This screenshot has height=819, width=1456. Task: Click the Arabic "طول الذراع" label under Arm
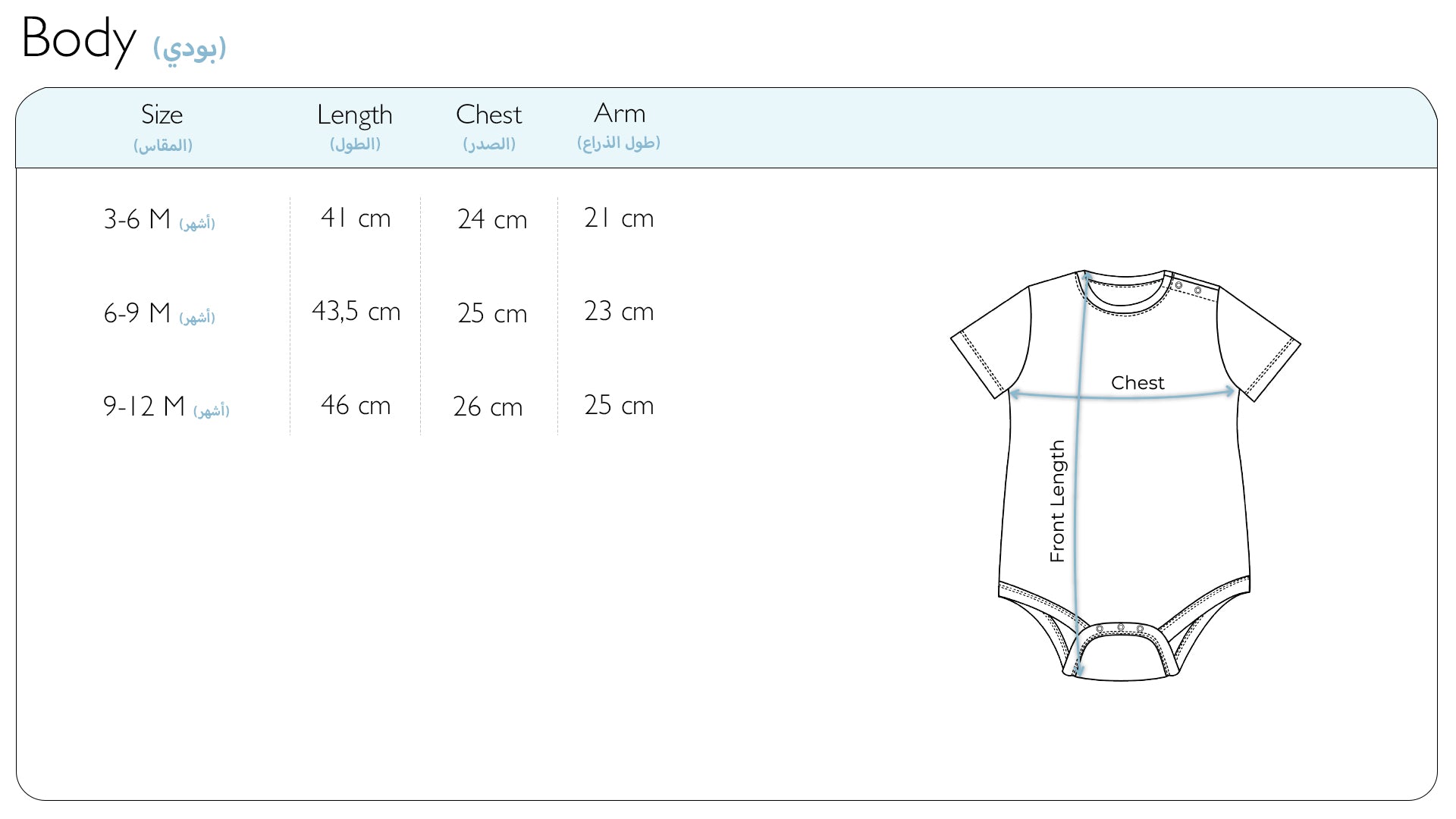pyautogui.click(x=619, y=143)
